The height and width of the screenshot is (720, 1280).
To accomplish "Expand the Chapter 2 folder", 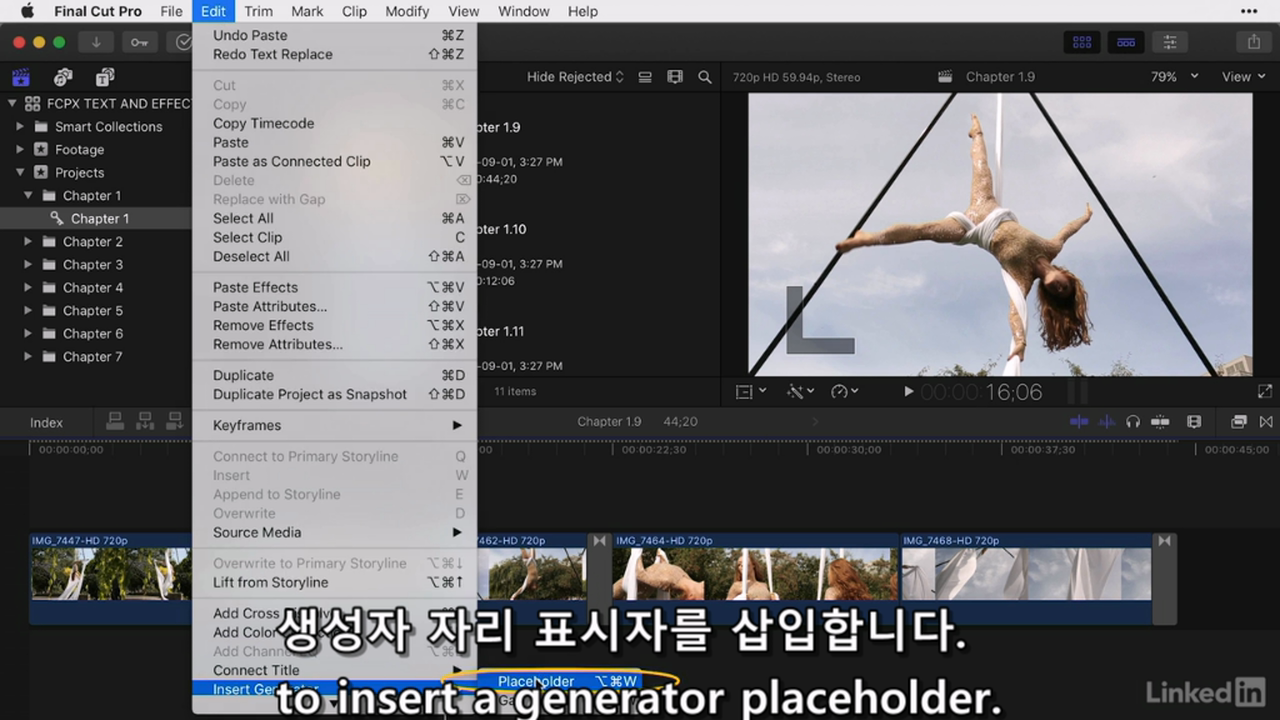I will (28, 242).
